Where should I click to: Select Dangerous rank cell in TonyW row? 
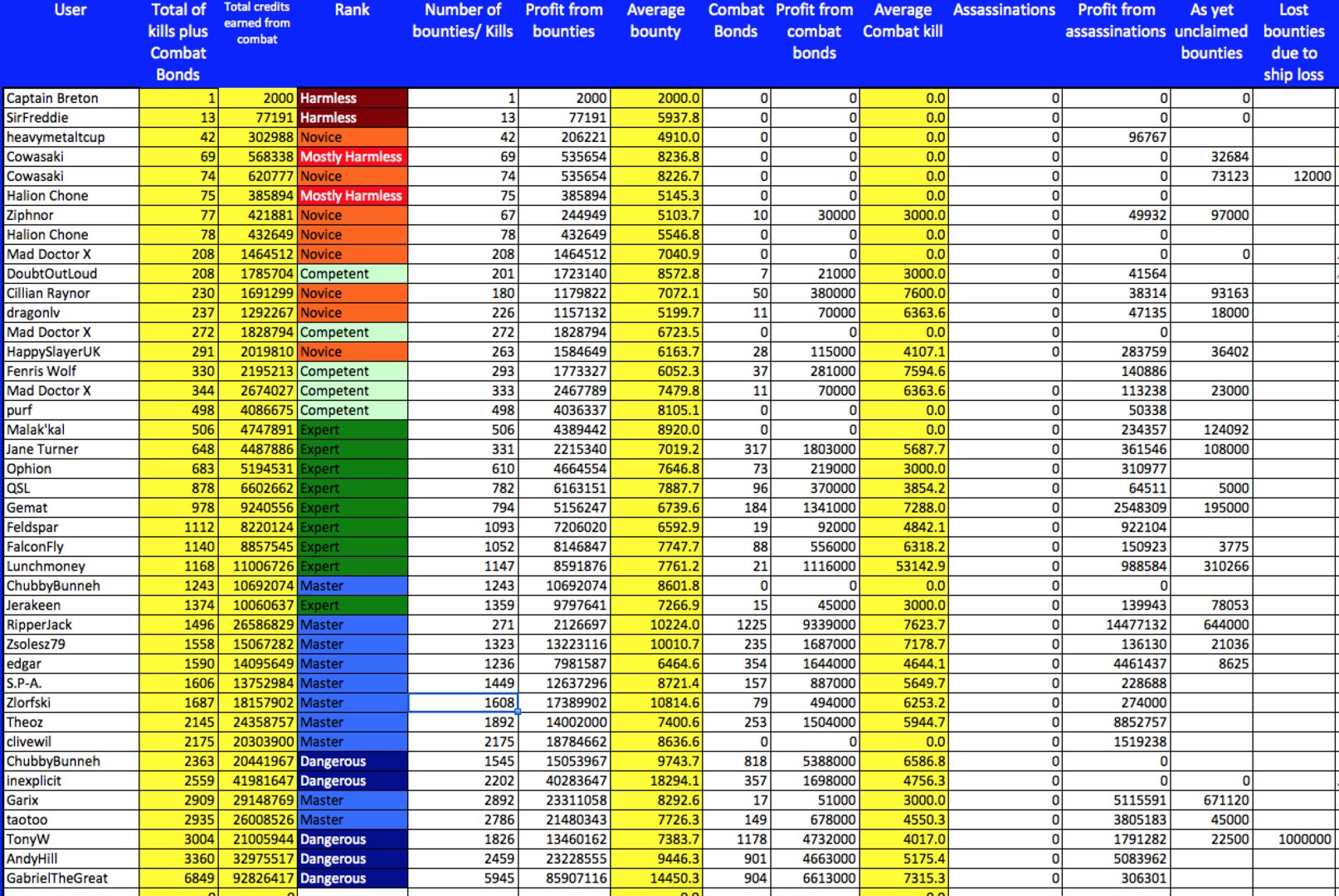(x=353, y=839)
